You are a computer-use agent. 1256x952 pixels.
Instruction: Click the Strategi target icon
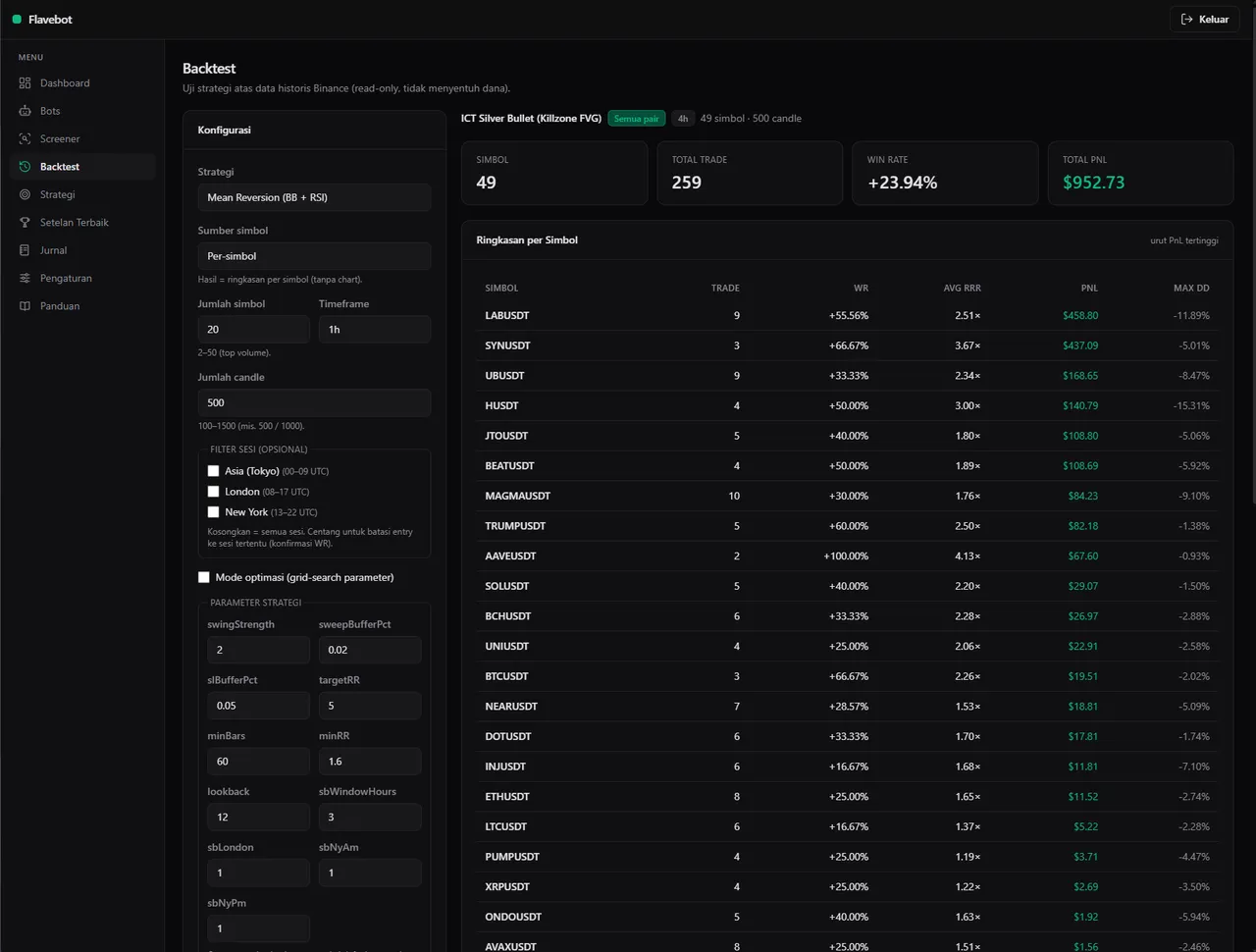(25, 194)
